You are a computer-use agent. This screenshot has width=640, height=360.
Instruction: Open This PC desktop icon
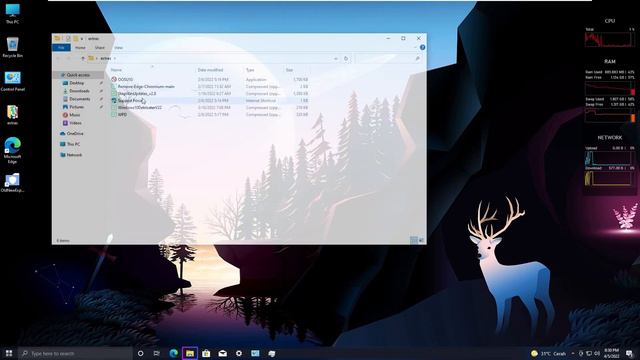12,13
